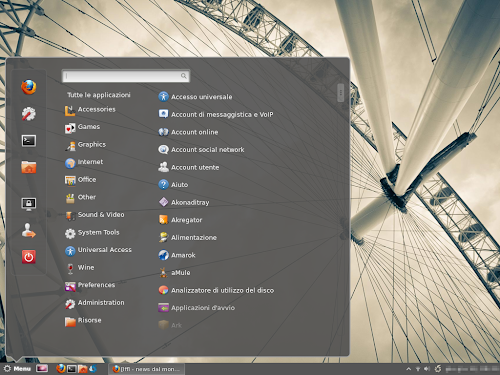Open the Universal Access category
The height and width of the screenshot is (375, 500).
98,250
